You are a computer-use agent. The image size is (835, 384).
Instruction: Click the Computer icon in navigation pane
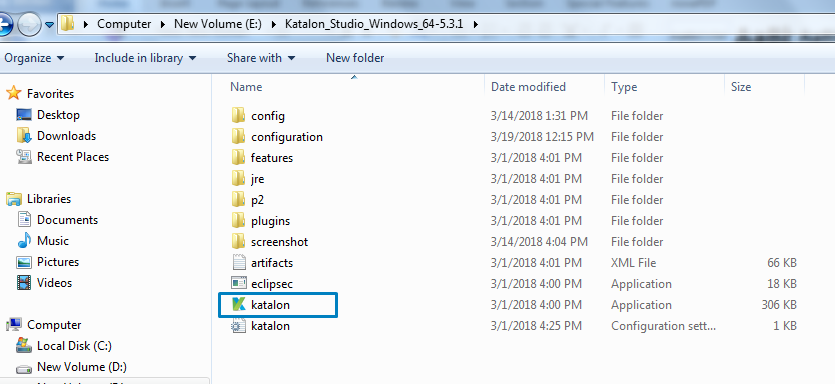coord(14,324)
